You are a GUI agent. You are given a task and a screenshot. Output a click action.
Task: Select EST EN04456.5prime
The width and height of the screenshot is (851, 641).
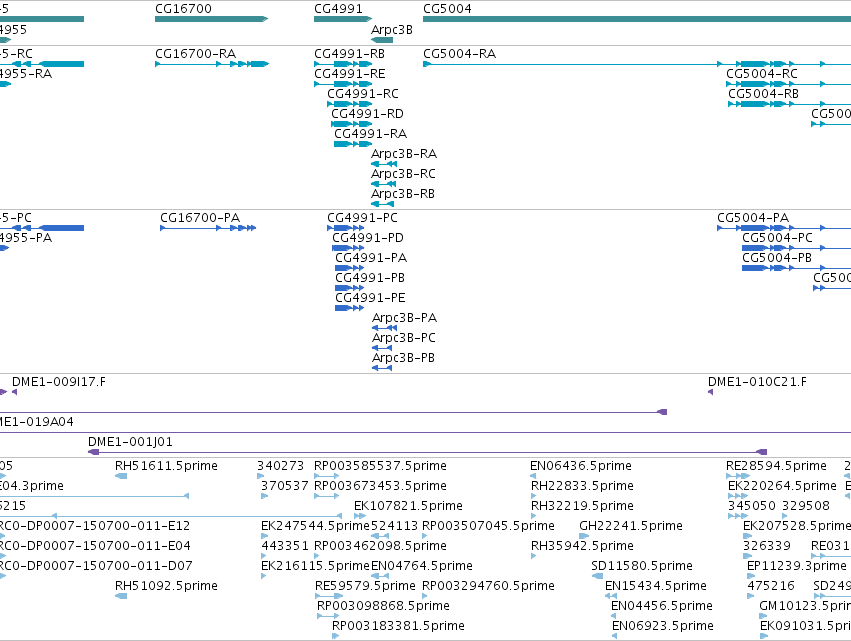coord(614,616)
